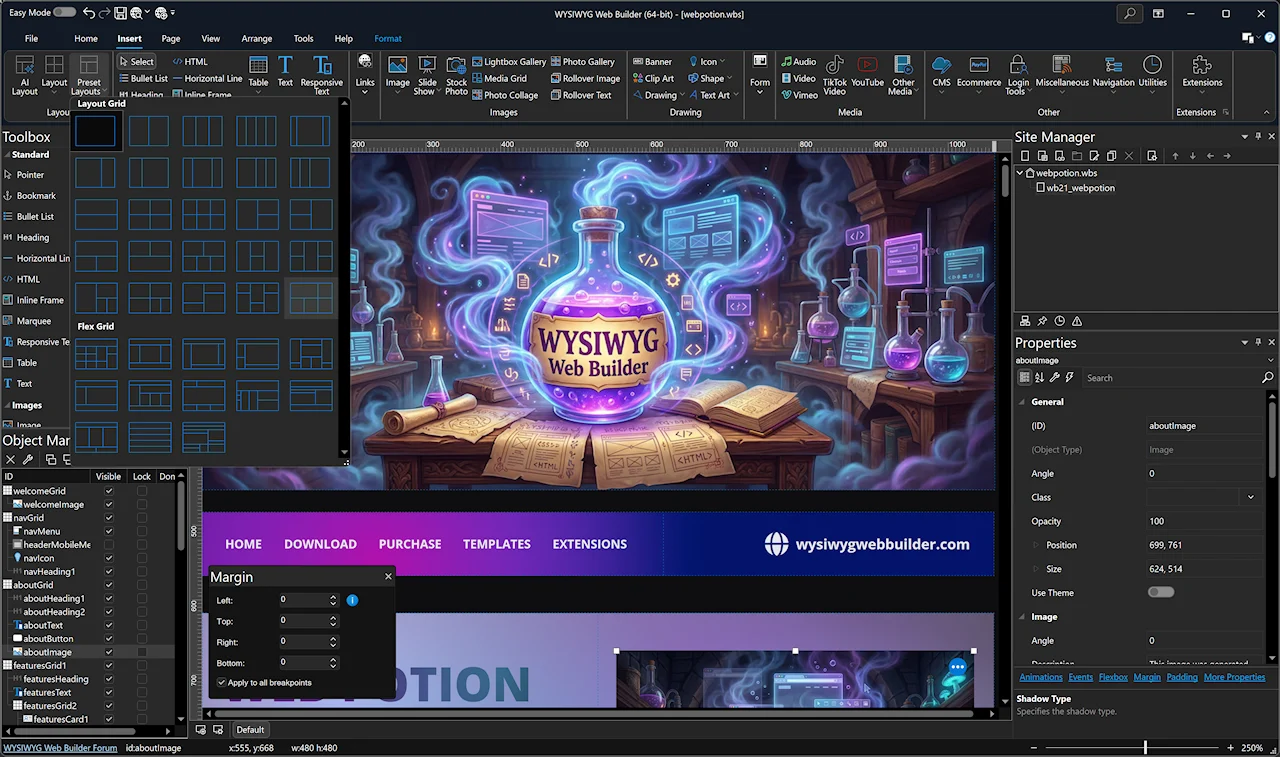Open the Class dropdown in Properties
The width and height of the screenshot is (1280, 757).
pos(1250,497)
